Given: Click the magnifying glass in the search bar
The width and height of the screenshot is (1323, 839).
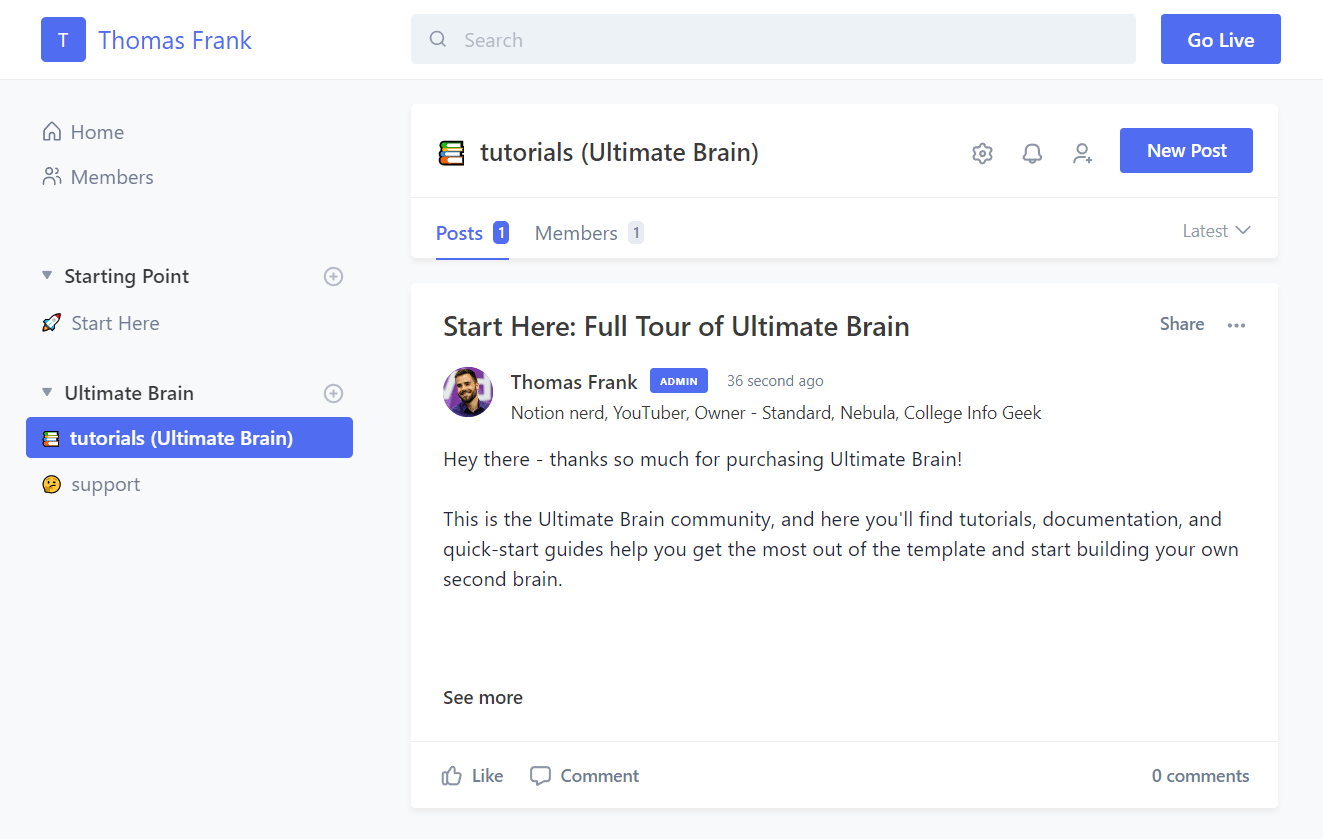Looking at the screenshot, I should pyautogui.click(x=438, y=39).
